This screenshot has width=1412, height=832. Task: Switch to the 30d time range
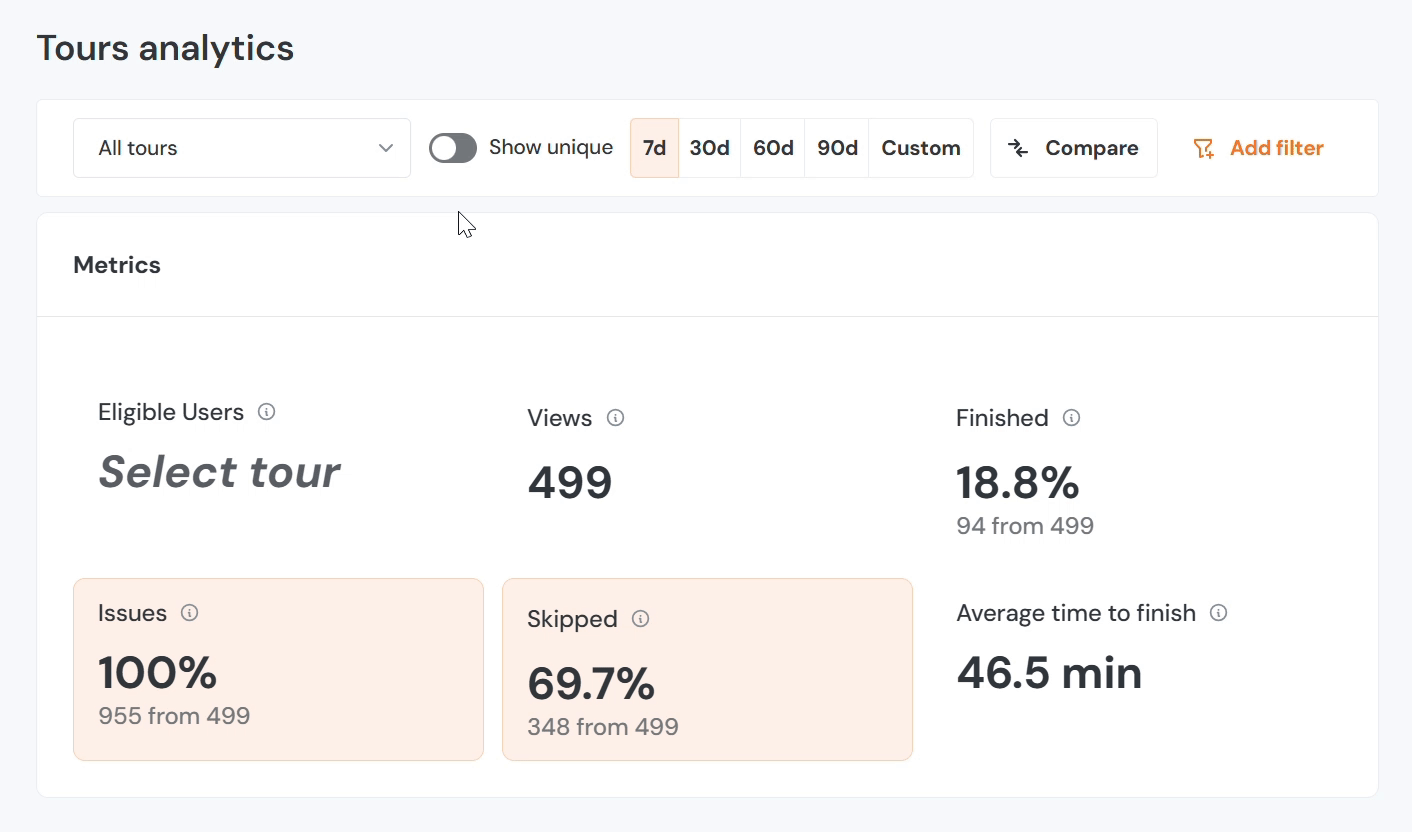pos(709,148)
